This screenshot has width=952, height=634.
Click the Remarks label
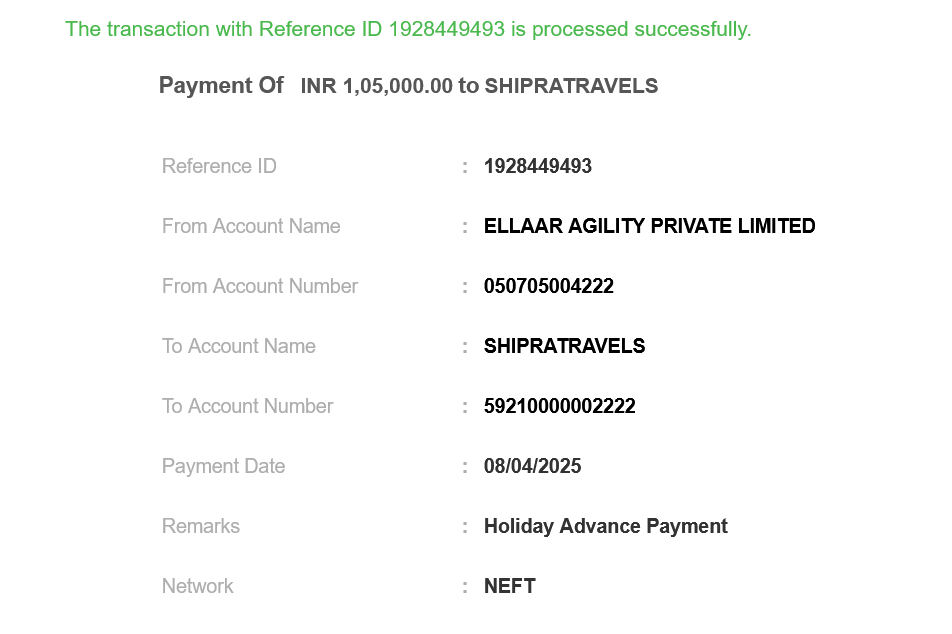click(x=200, y=526)
